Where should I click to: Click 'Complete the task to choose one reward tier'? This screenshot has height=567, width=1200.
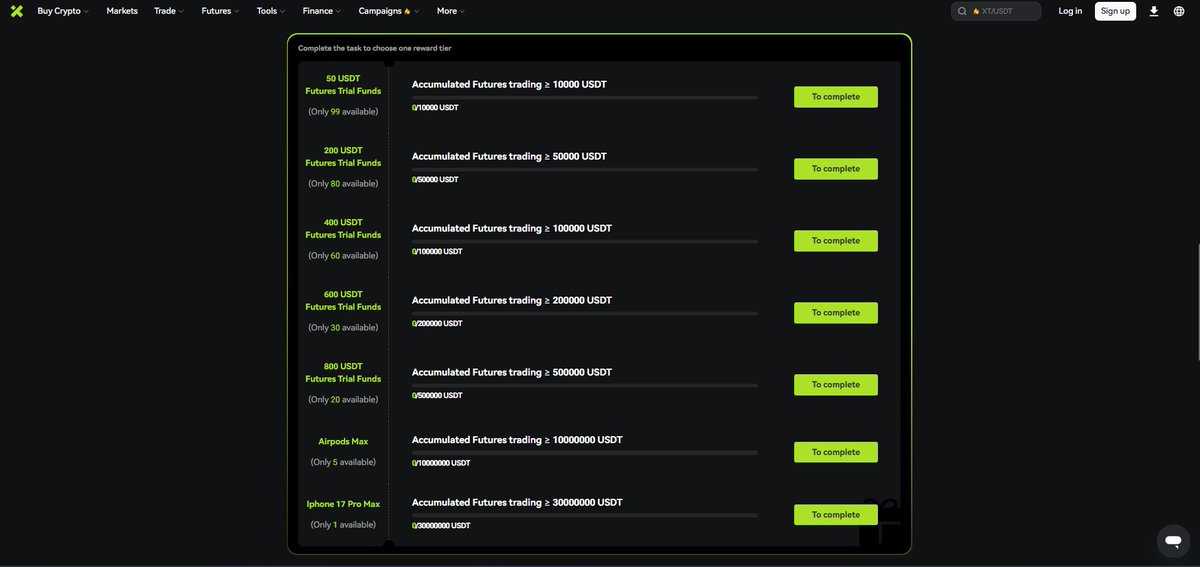375,48
